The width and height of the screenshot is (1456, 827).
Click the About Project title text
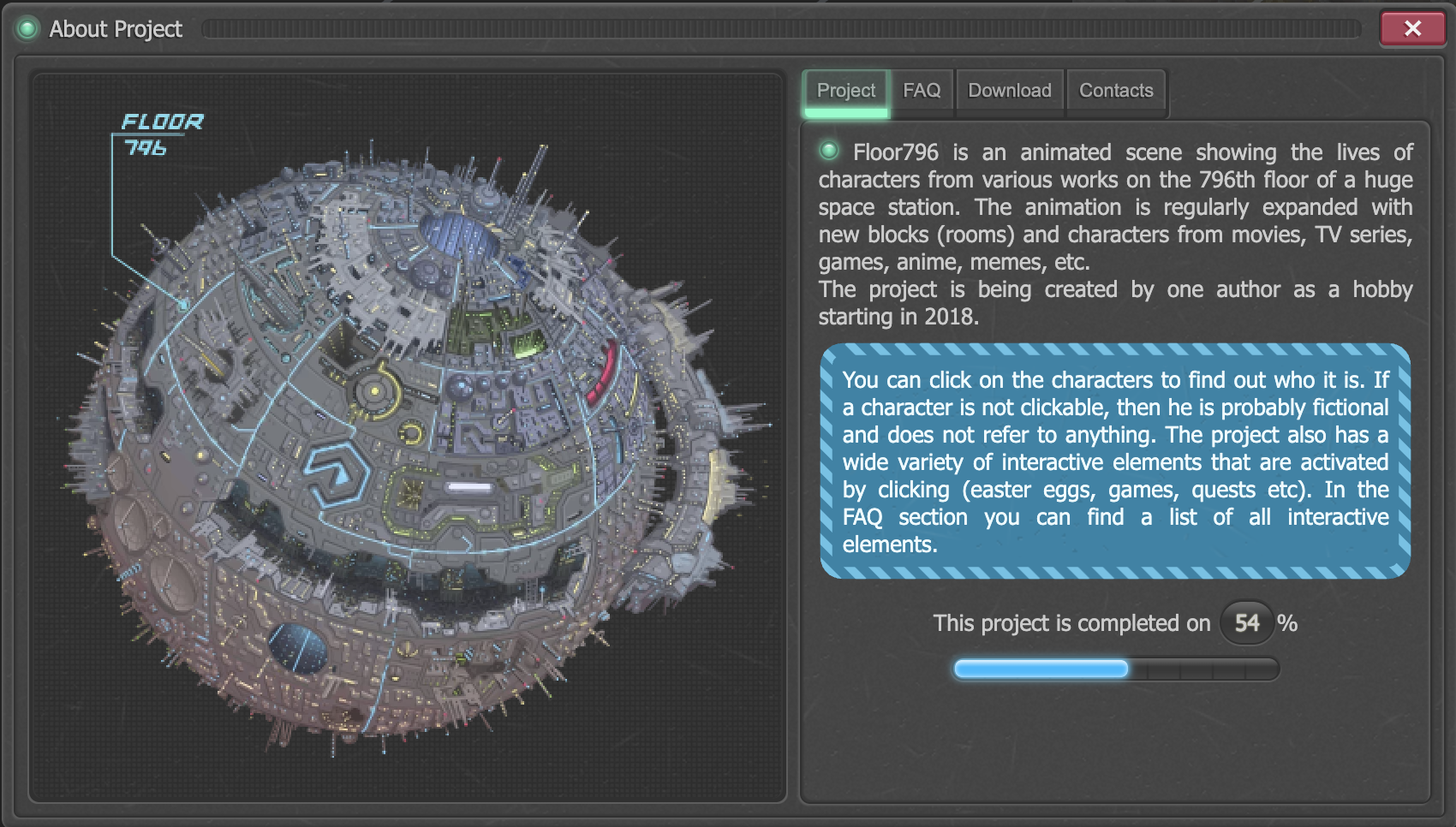click(x=116, y=29)
